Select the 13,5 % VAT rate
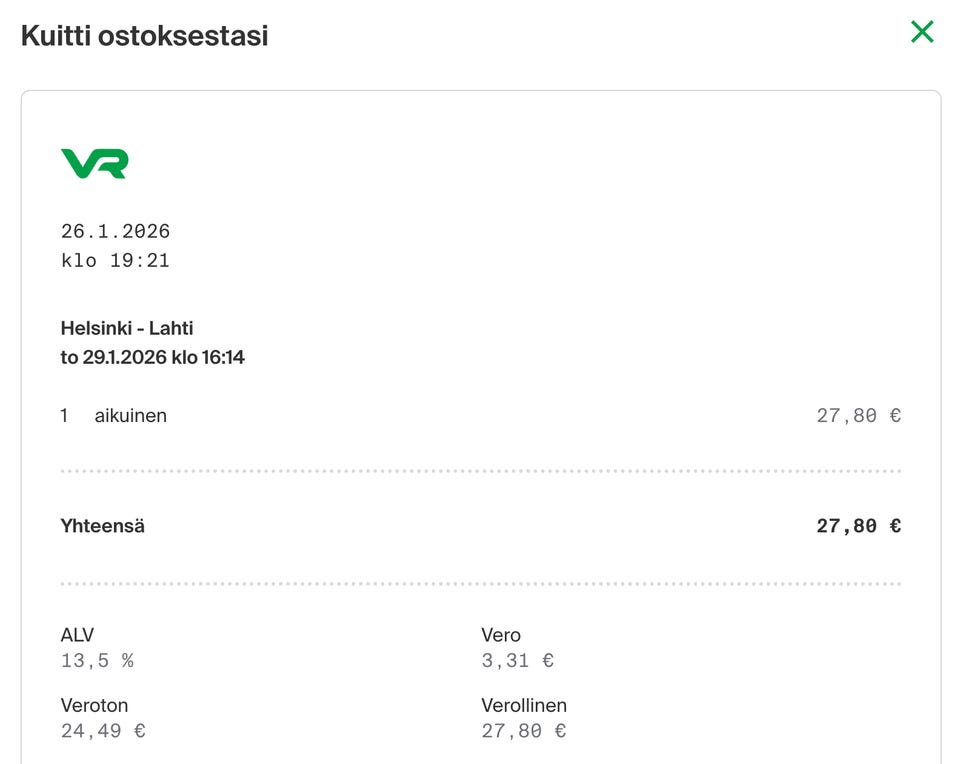Screen dimensions: 960x764 click(97, 660)
